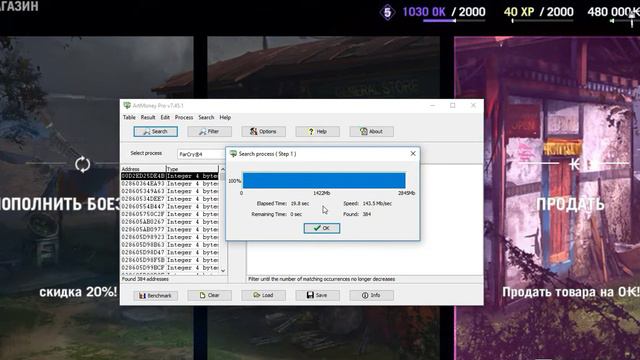Select address row 00D2ED25DE4B
Image resolution: width=640 pixels, height=360 pixels.
tap(170, 176)
